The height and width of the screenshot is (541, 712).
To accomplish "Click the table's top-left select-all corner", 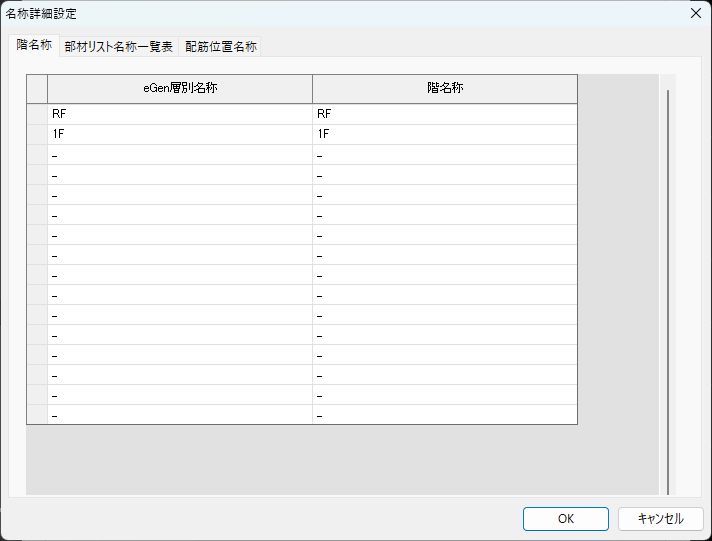I will [x=37, y=88].
